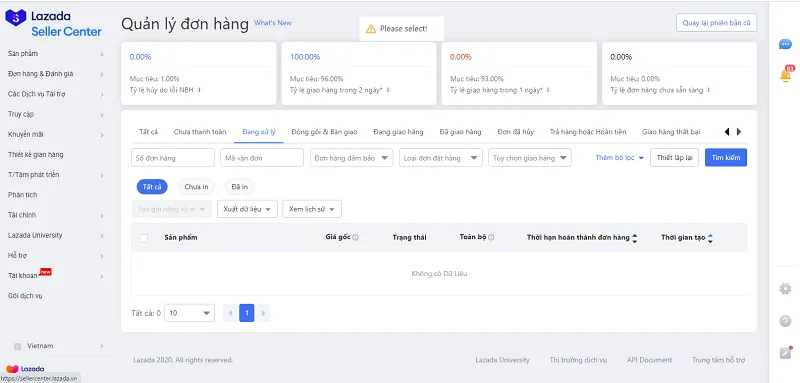
Task: Select the Đã in filter
Action: click(x=239, y=187)
